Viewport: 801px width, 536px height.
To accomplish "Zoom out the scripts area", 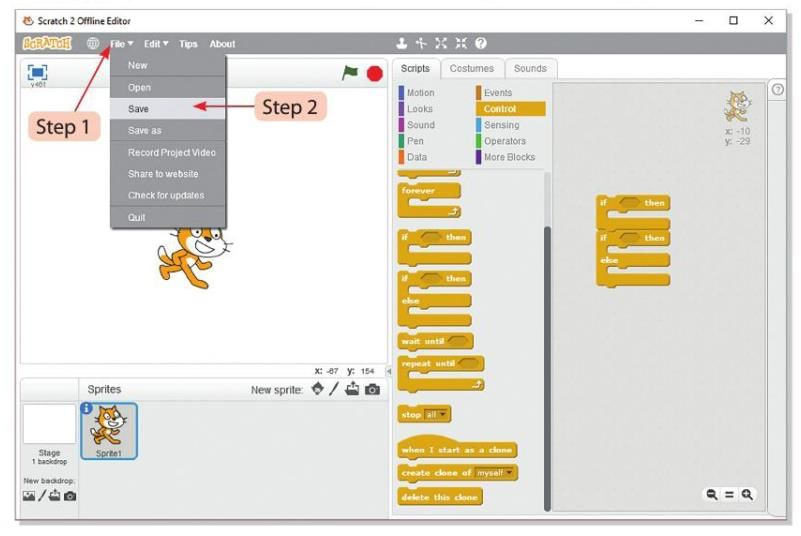I will [712, 495].
